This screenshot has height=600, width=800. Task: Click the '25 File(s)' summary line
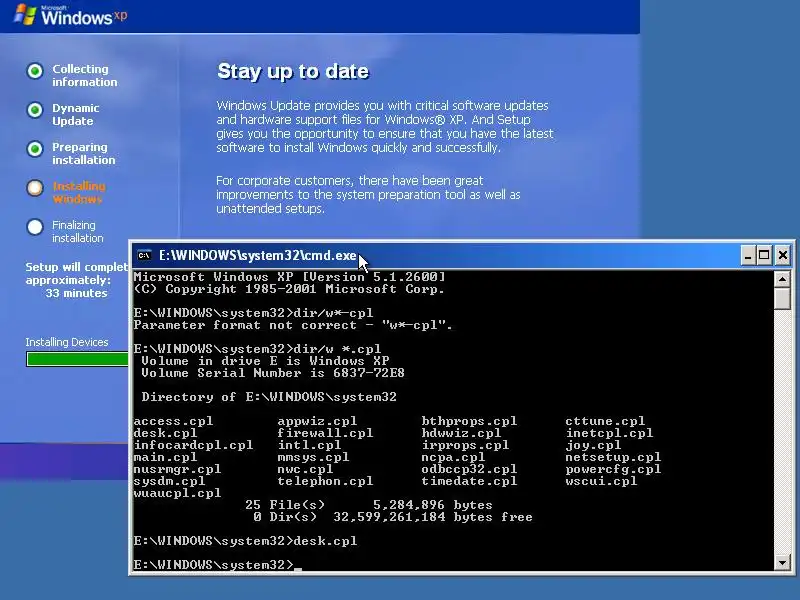[369, 505]
